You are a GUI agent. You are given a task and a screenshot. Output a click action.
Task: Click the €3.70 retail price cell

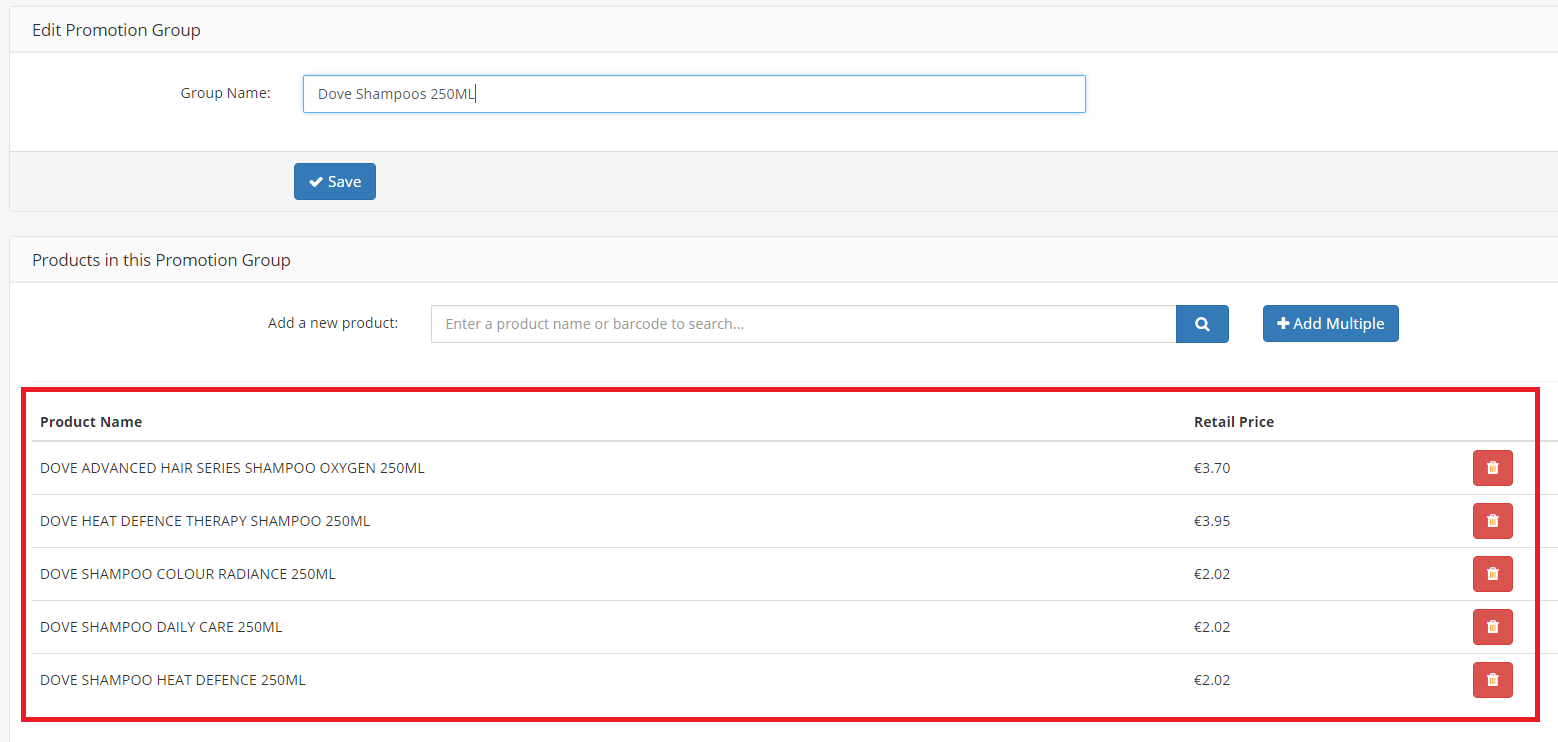click(1212, 468)
